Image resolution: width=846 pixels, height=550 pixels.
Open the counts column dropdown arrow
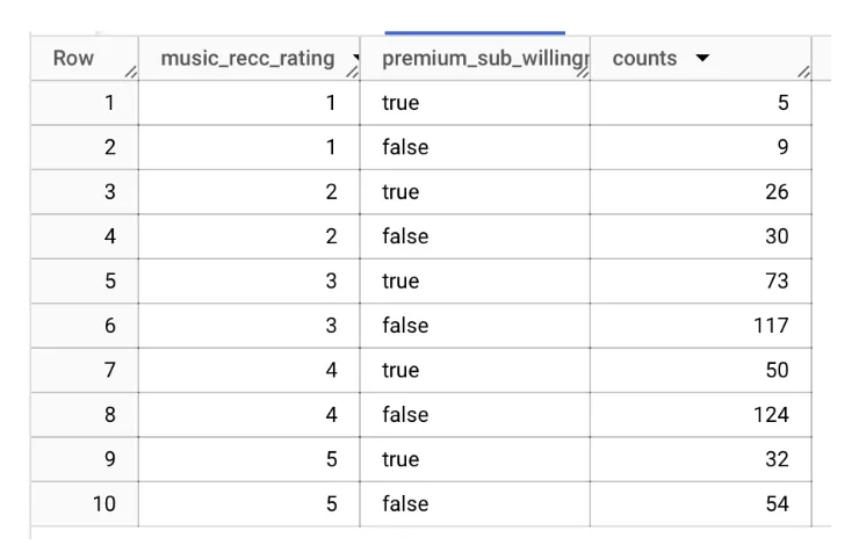tap(702, 59)
